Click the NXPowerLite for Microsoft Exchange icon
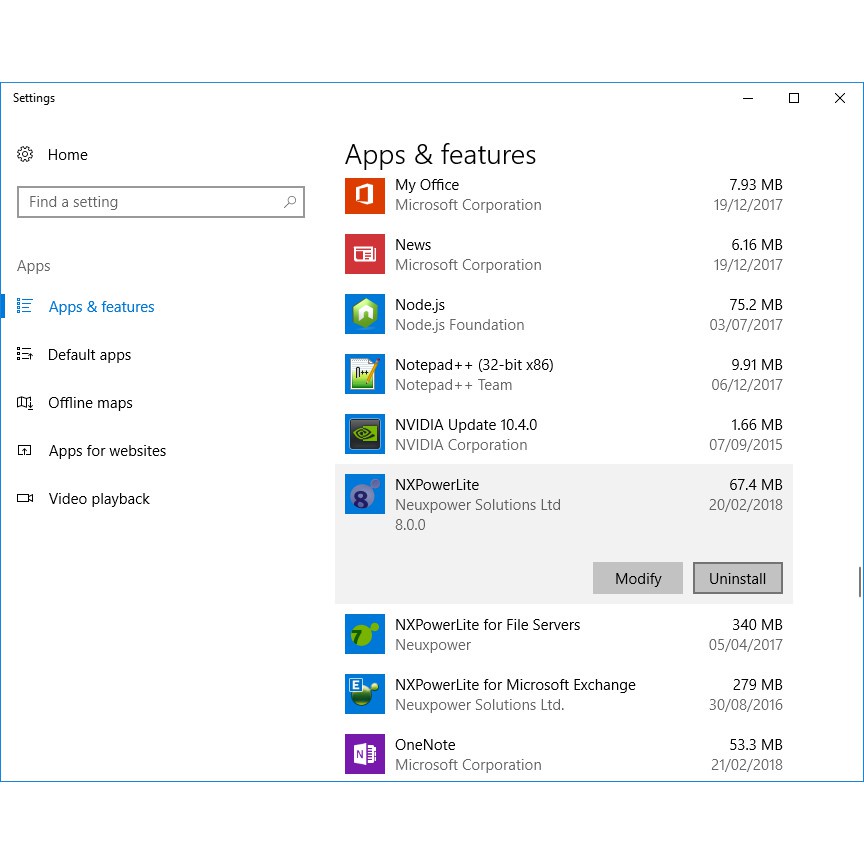 (364, 694)
